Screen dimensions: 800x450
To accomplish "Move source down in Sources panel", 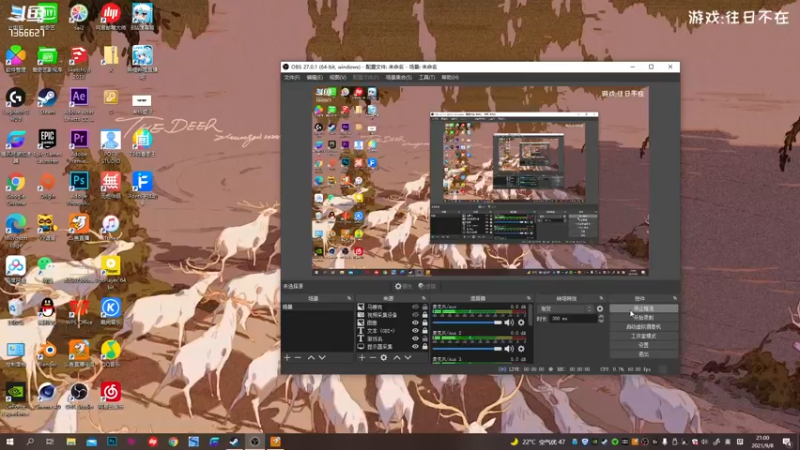I will tap(408, 358).
